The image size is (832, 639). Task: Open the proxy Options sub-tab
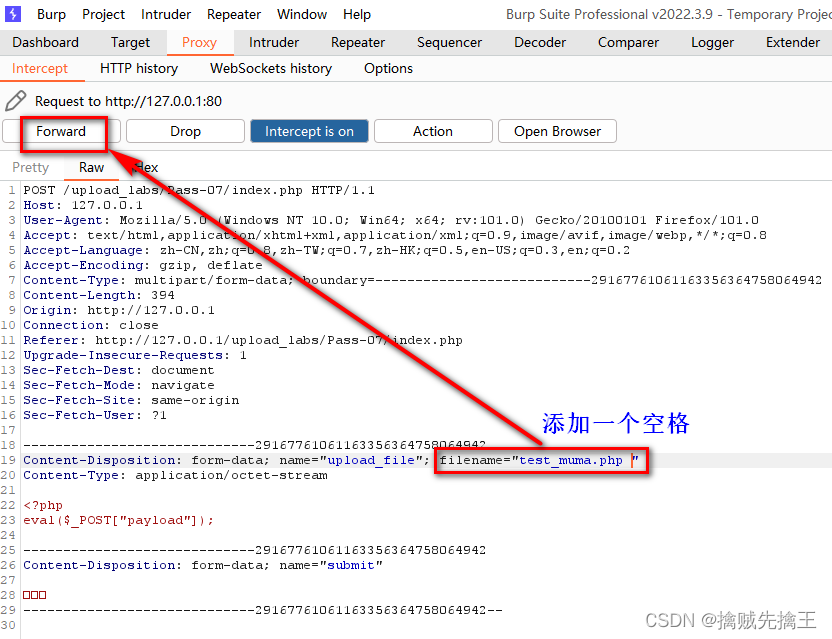[x=388, y=68]
